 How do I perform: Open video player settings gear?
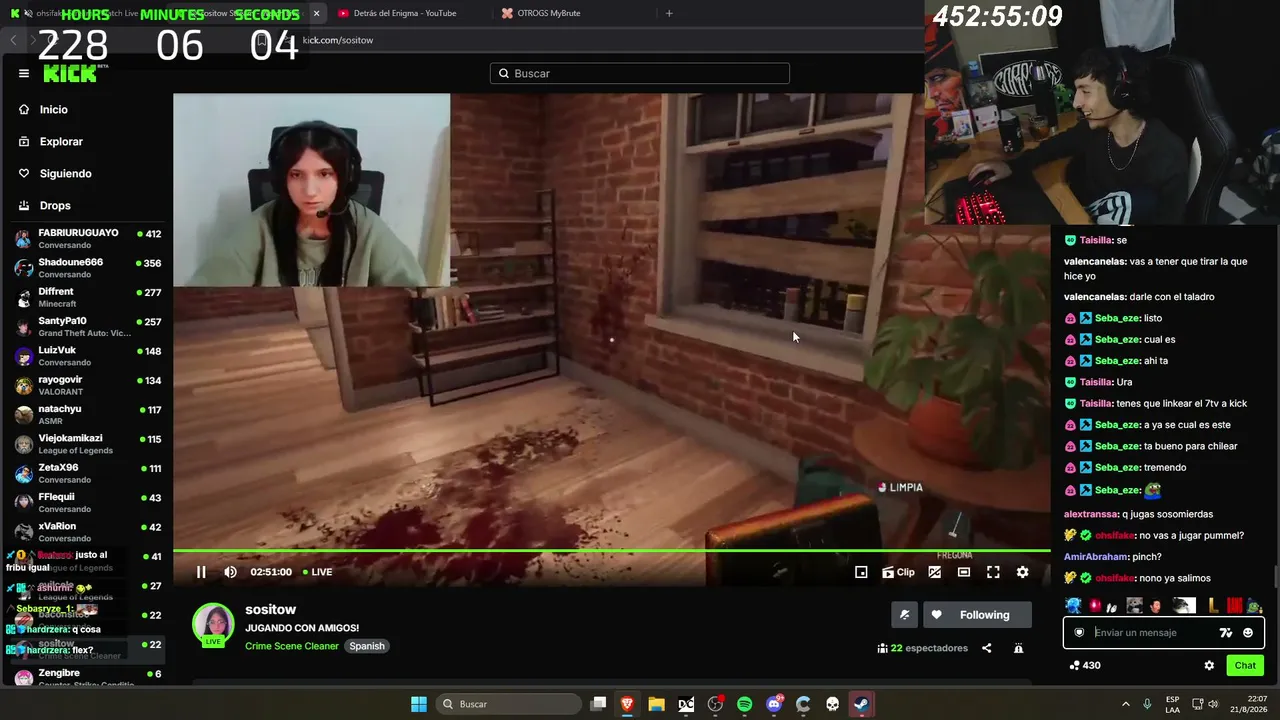[1022, 572]
